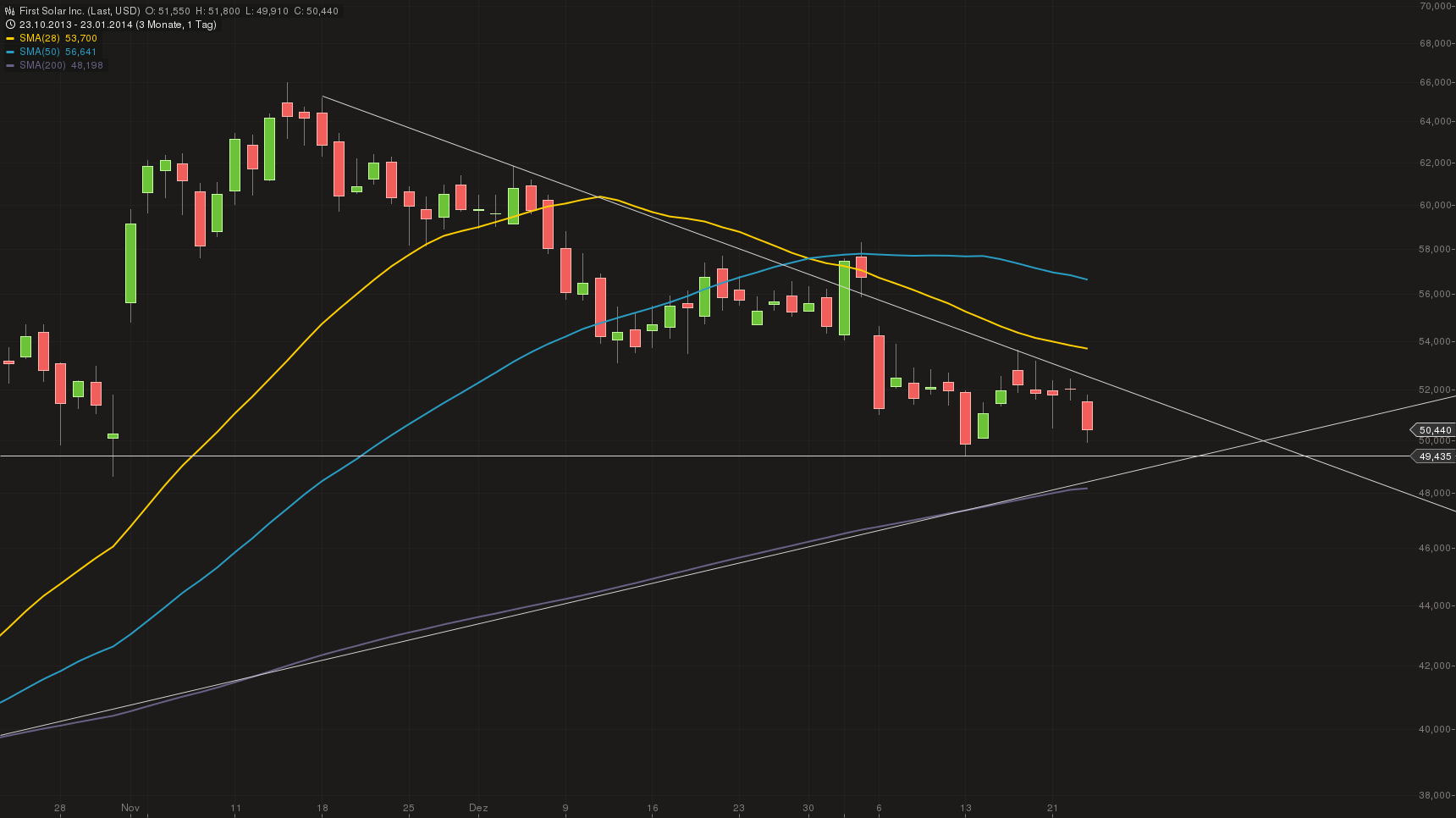Click the yellow SMA(28) legend color marker
This screenshot has width=1456, height=818.
click(x=10, y=38)
